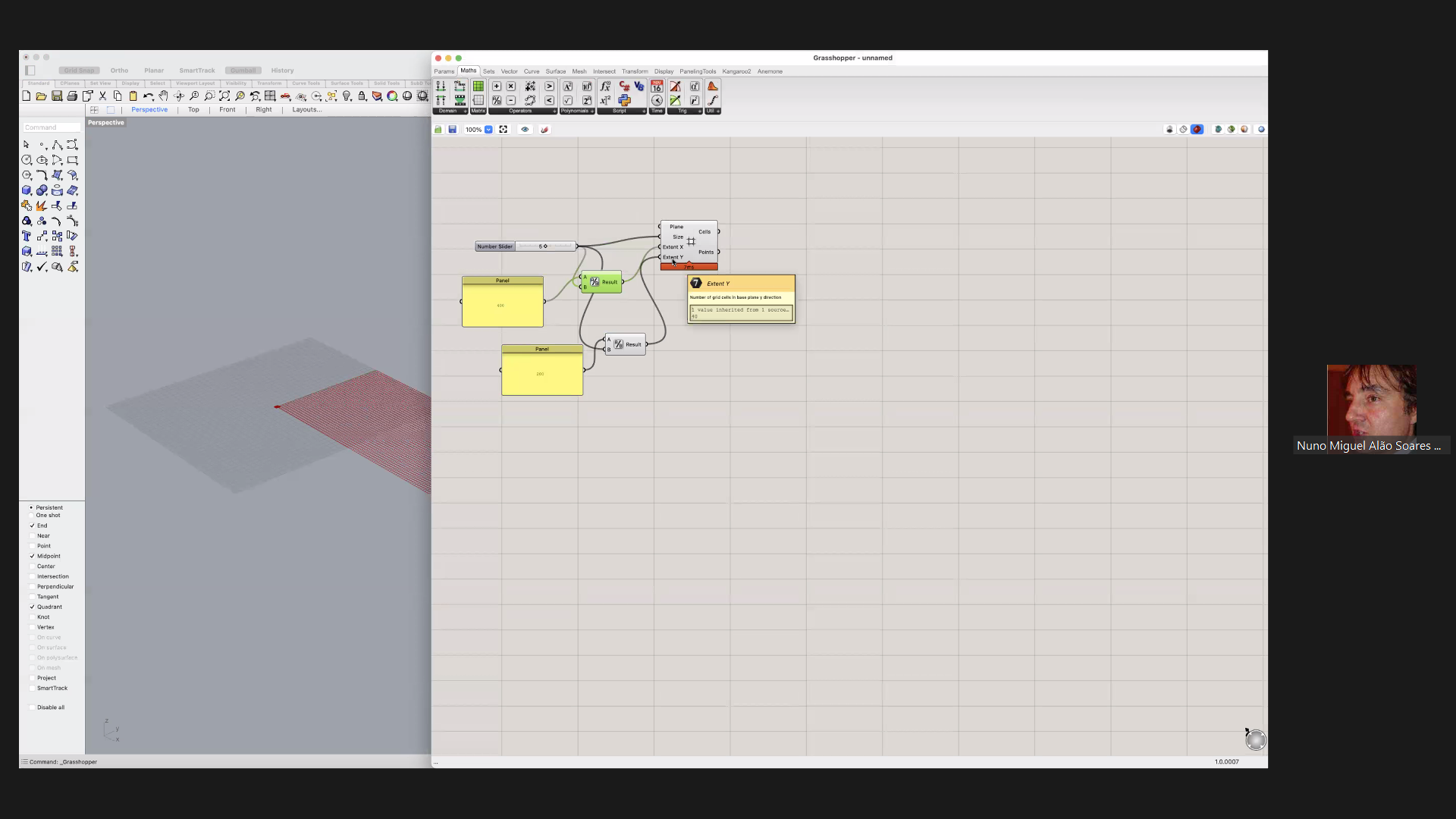Click the C# Script component icon
This screenshot has height=819, width=1456.
[624, 86]
